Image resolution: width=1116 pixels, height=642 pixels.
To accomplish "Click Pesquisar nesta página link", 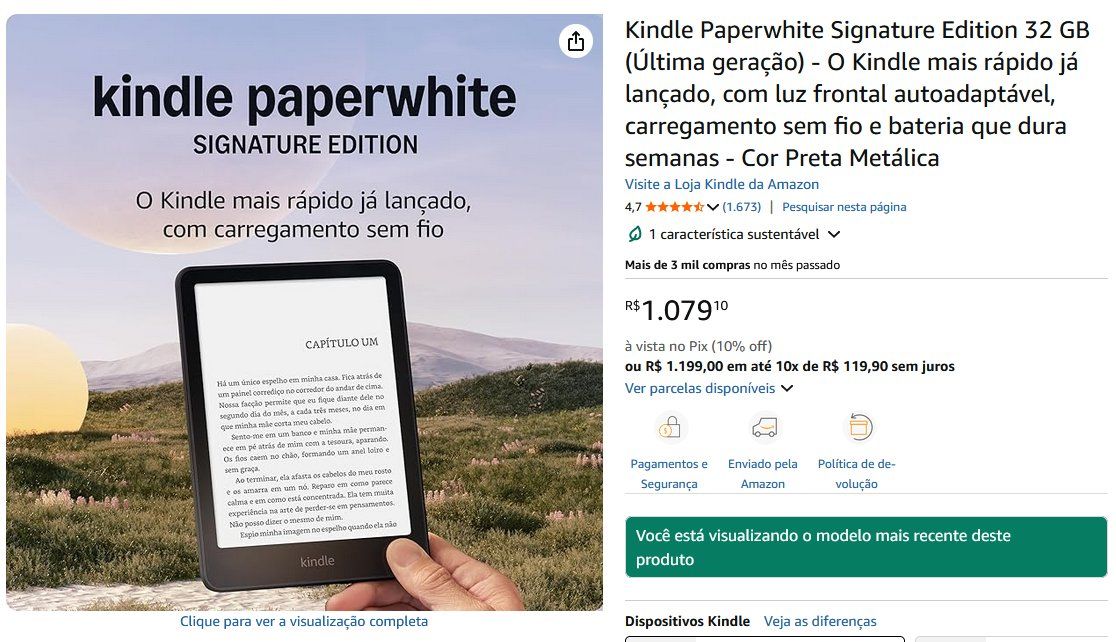I will click(x=844, y=207).
